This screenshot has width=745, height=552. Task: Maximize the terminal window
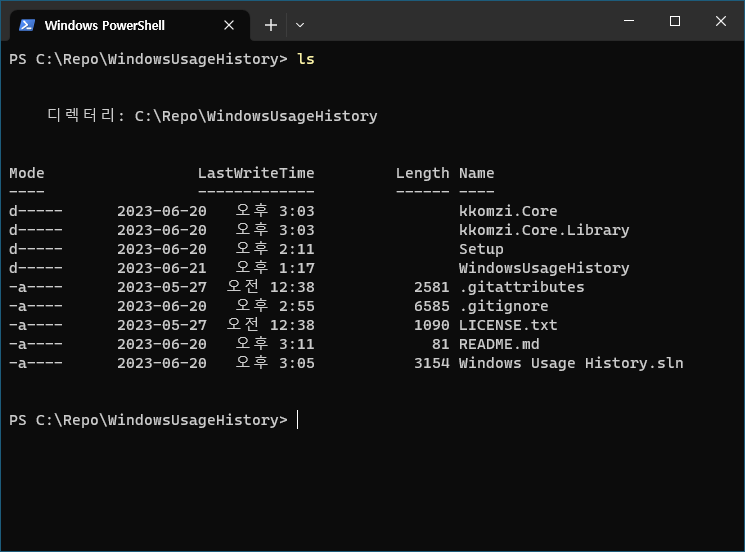[x=674, y=22]
